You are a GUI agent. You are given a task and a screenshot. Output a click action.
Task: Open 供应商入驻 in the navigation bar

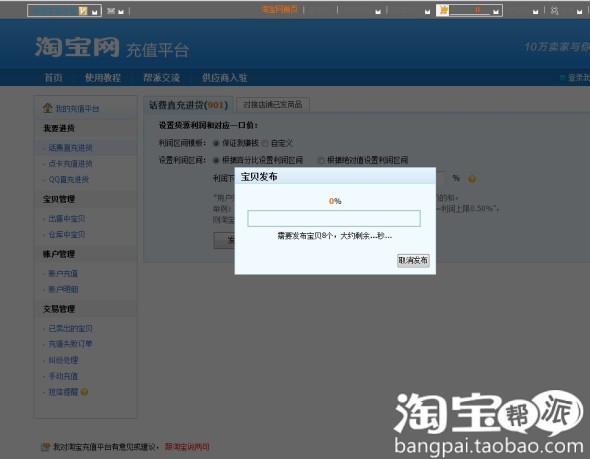(x=225, y=78)
